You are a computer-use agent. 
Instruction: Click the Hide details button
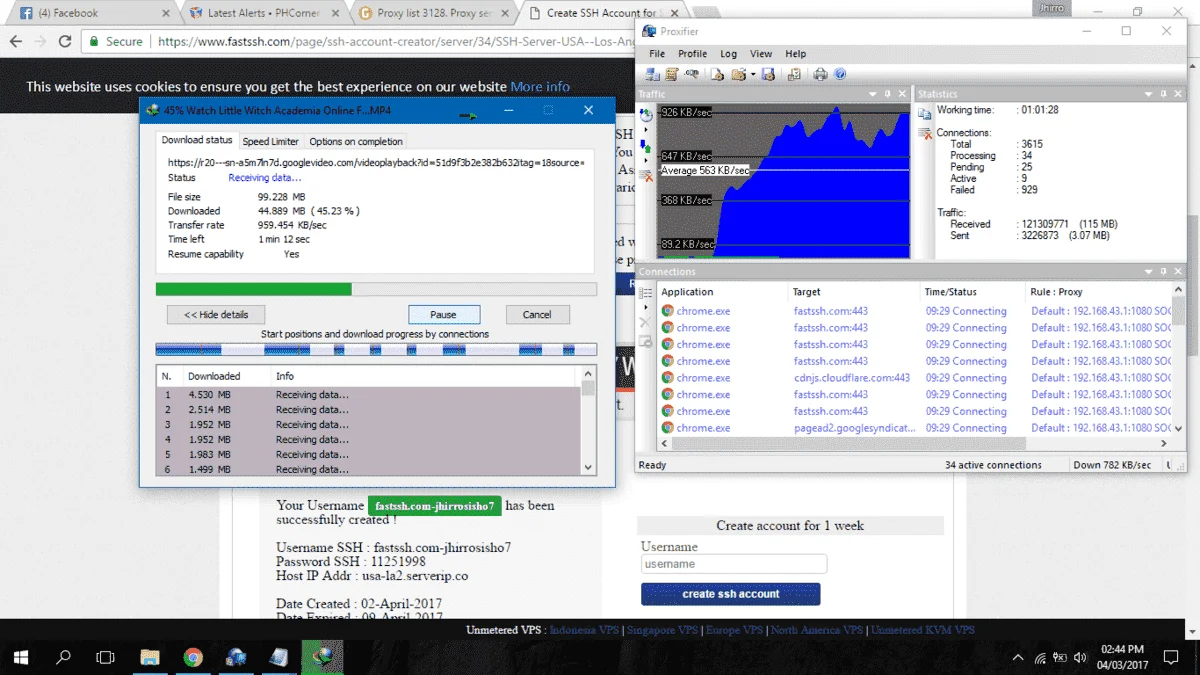click(216, 314)
